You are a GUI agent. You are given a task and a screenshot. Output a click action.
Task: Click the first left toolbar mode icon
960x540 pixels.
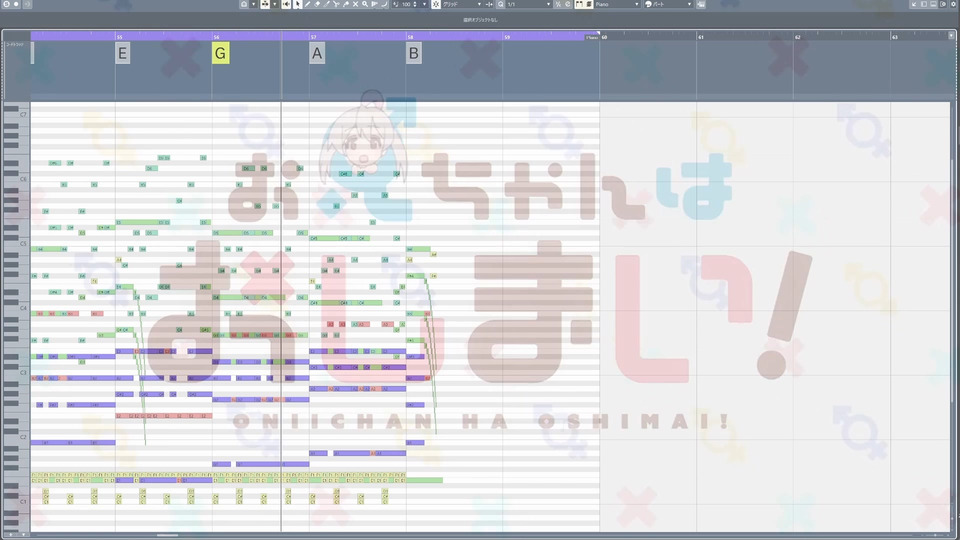244,4
